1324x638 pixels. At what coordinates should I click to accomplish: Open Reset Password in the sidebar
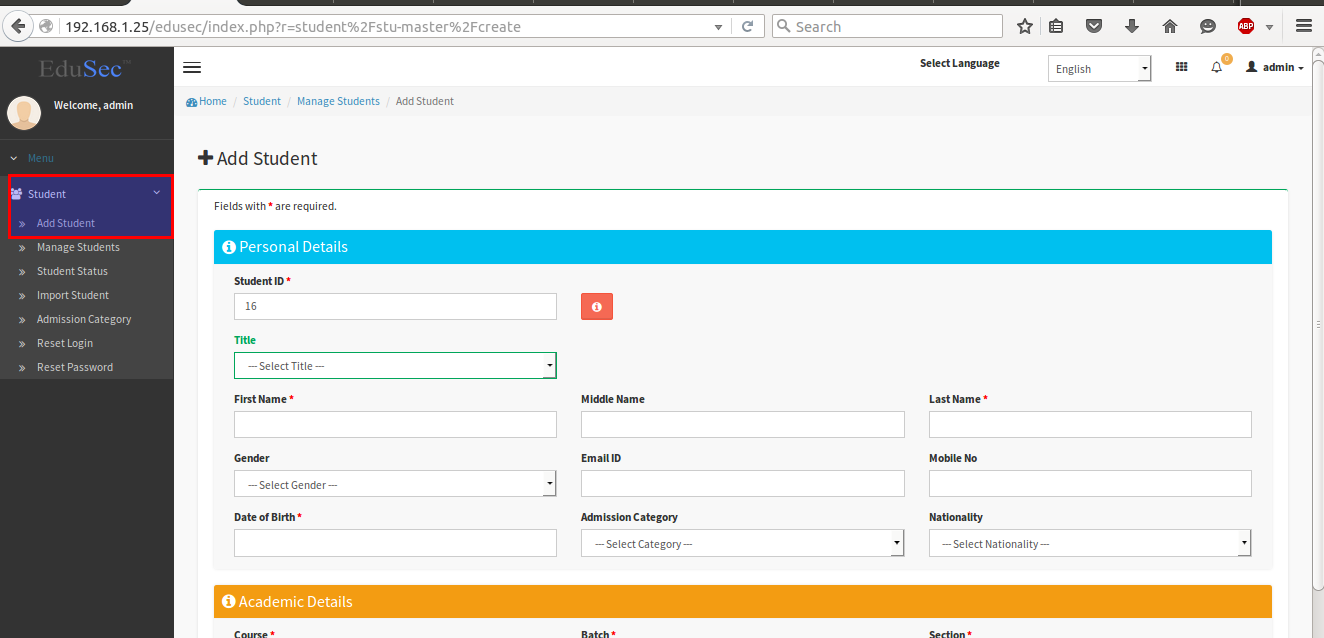click(75, 367)
